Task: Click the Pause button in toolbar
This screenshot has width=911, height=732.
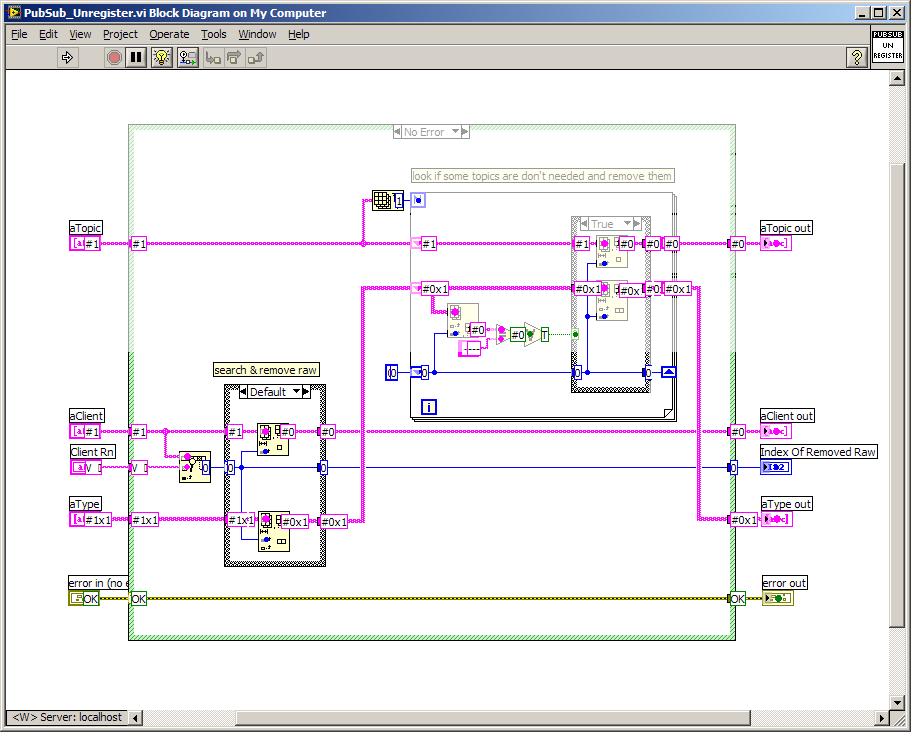Action: [136, 58]
